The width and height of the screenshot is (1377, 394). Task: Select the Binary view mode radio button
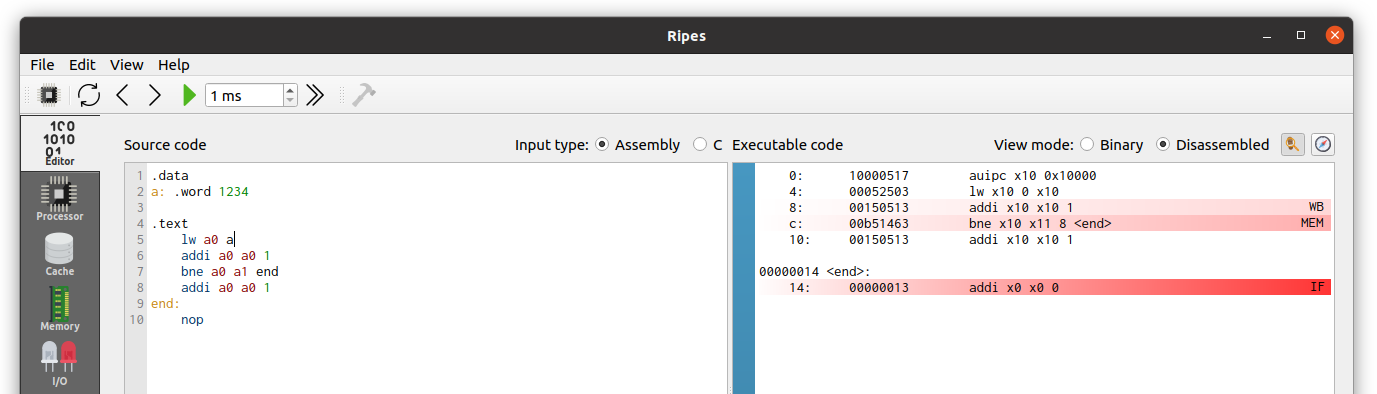pyautogui.click(x=1087, y=145)
